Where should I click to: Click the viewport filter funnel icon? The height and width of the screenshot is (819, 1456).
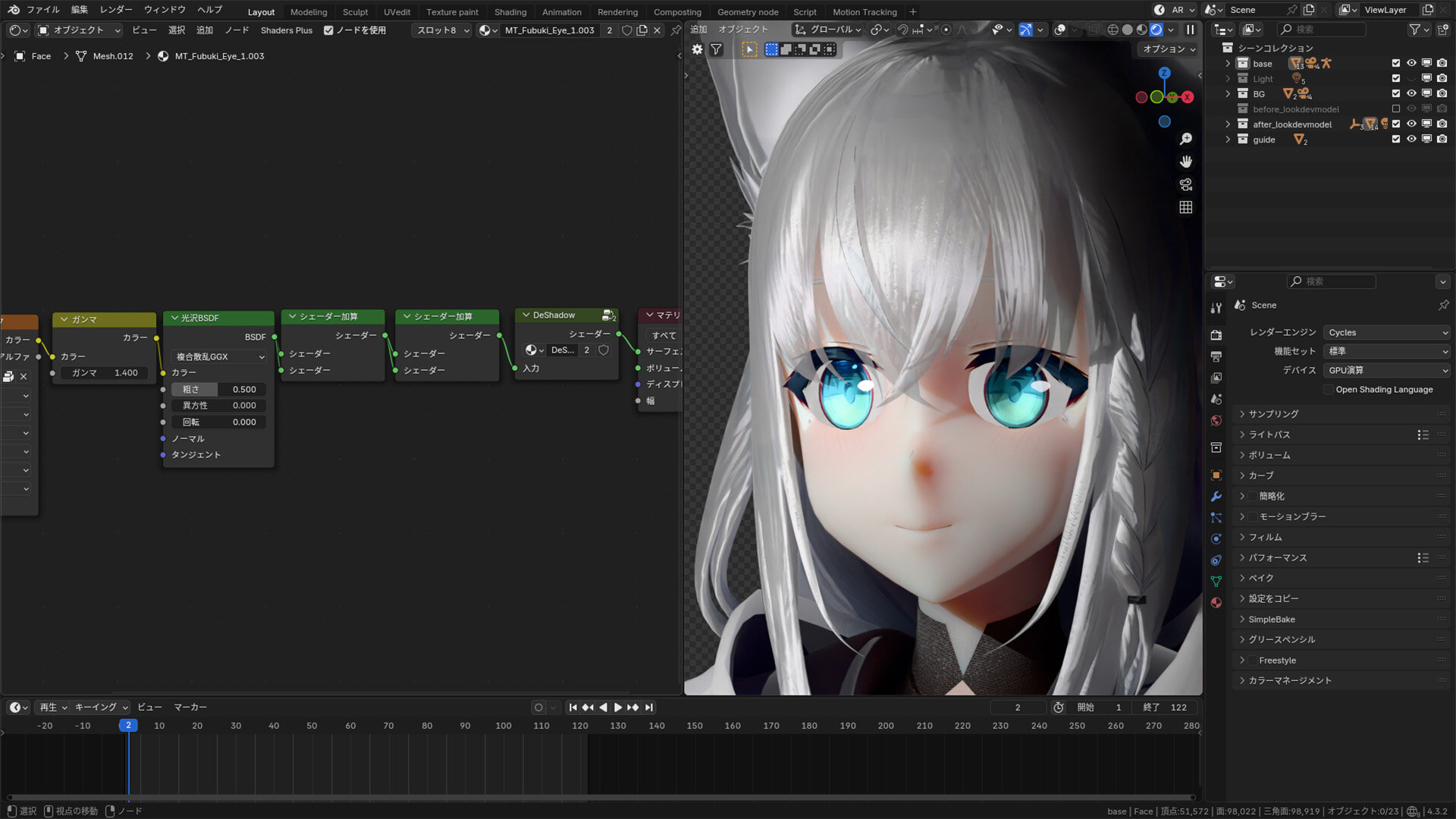[x=716, y=49]
